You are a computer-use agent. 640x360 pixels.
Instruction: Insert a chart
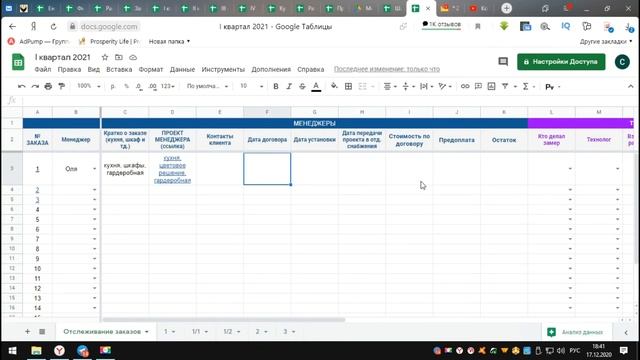(x=491, y=87)
